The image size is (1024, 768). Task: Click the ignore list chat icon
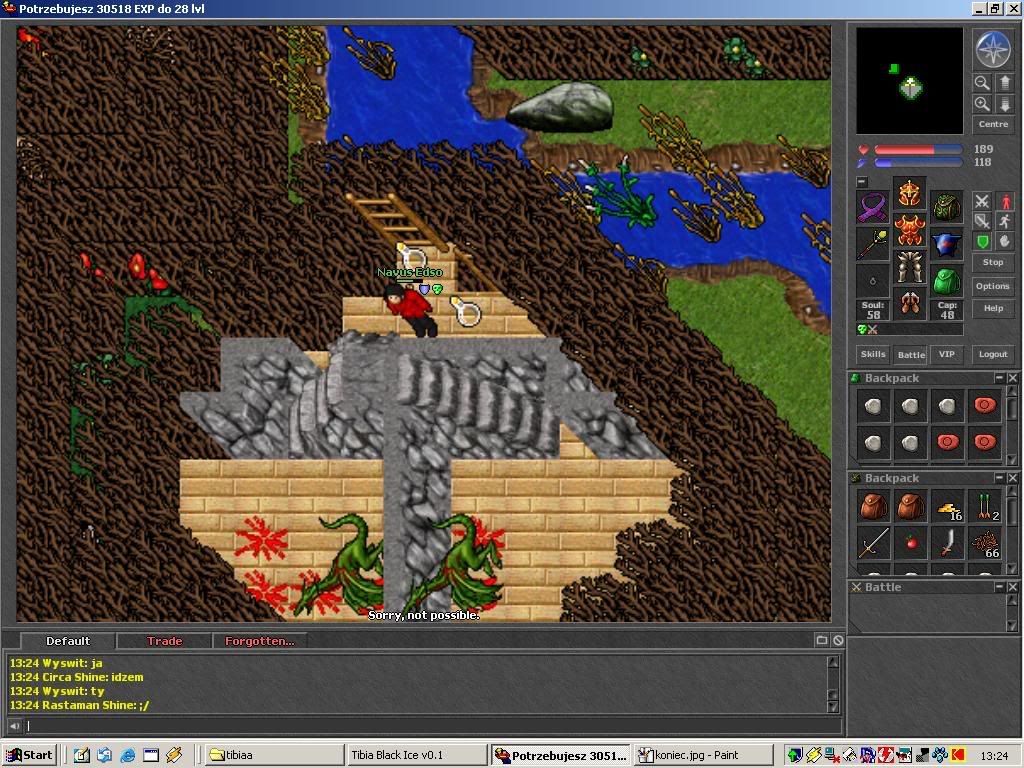(x=838, y=641)
